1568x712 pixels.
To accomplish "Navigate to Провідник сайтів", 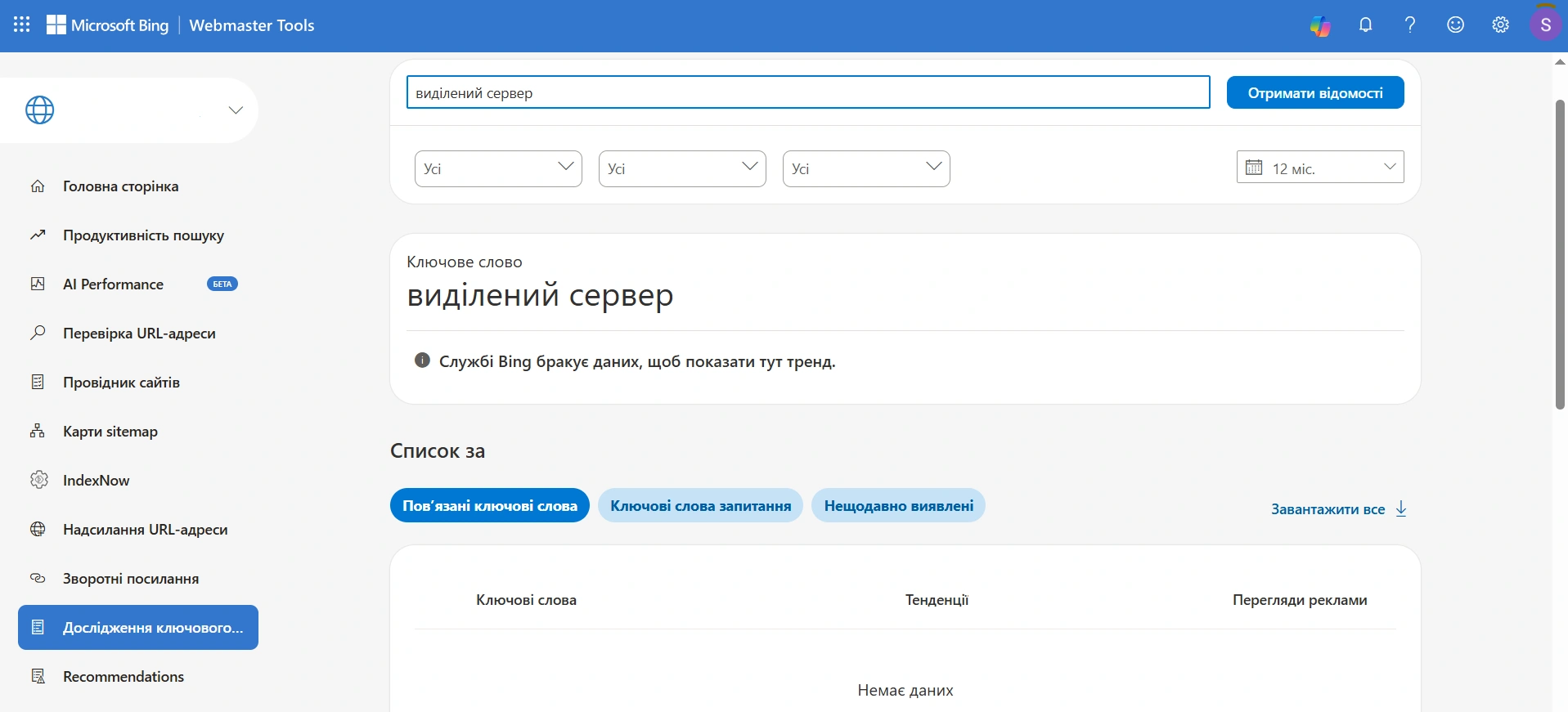I will click(121, 383).
